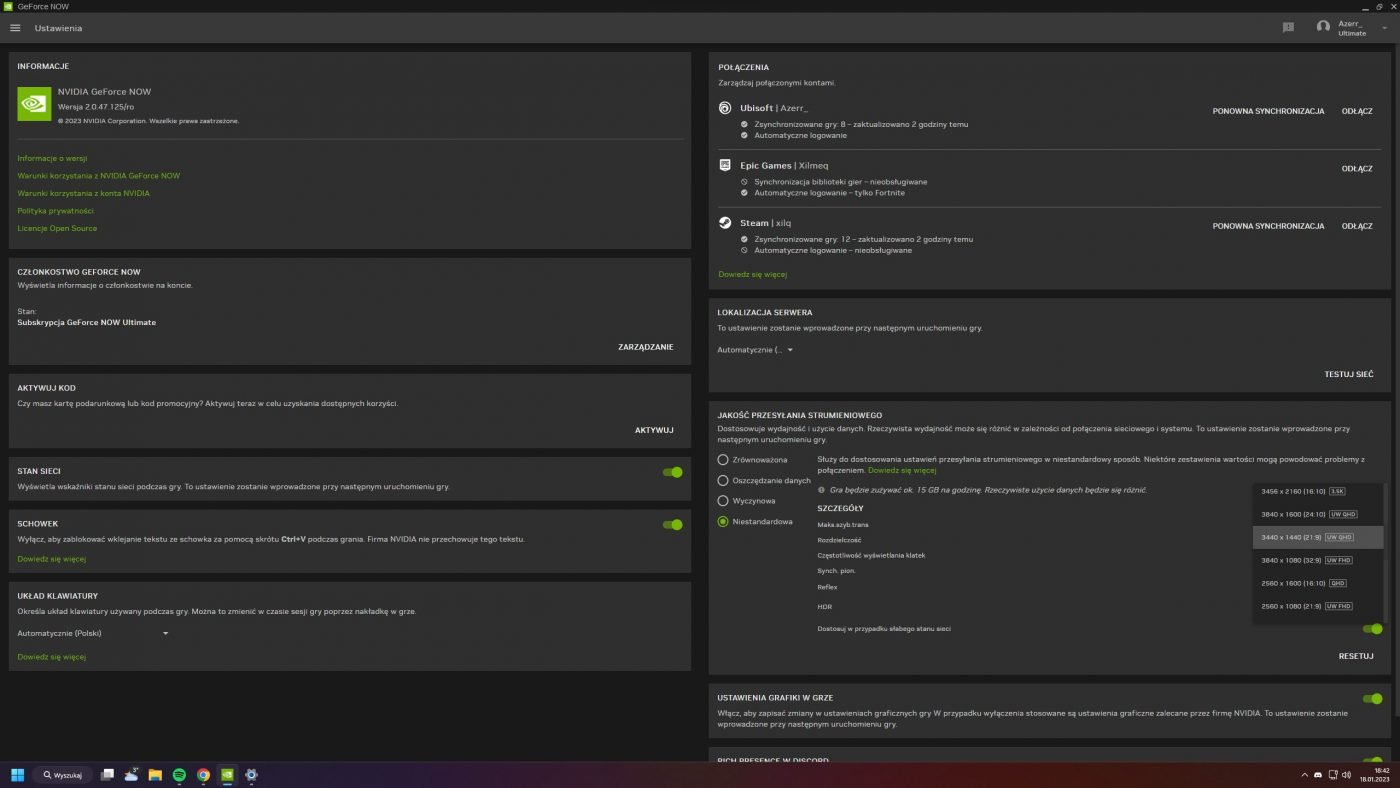Open the Automatycznie server location dropdown
Screen dimensions: 1400x788
point(755,350)
